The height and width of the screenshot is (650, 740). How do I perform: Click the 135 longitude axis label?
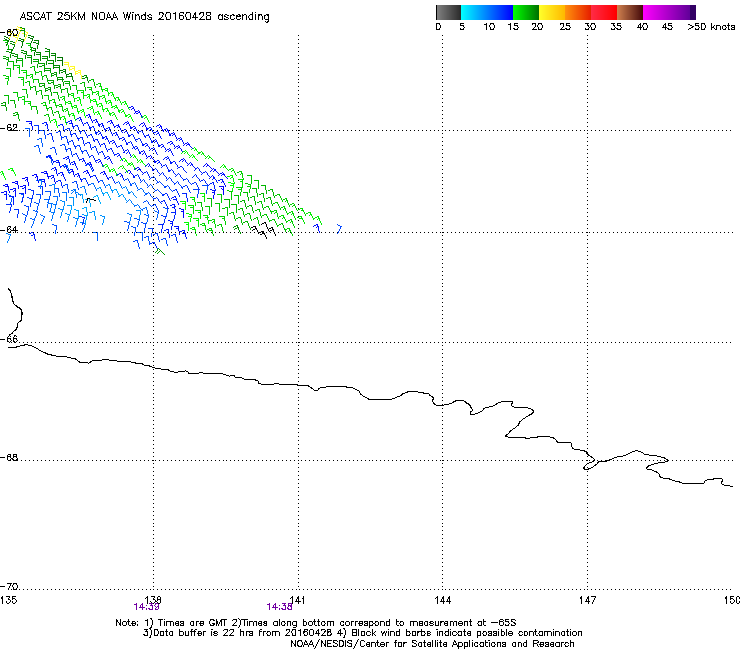tap(8, 600)
